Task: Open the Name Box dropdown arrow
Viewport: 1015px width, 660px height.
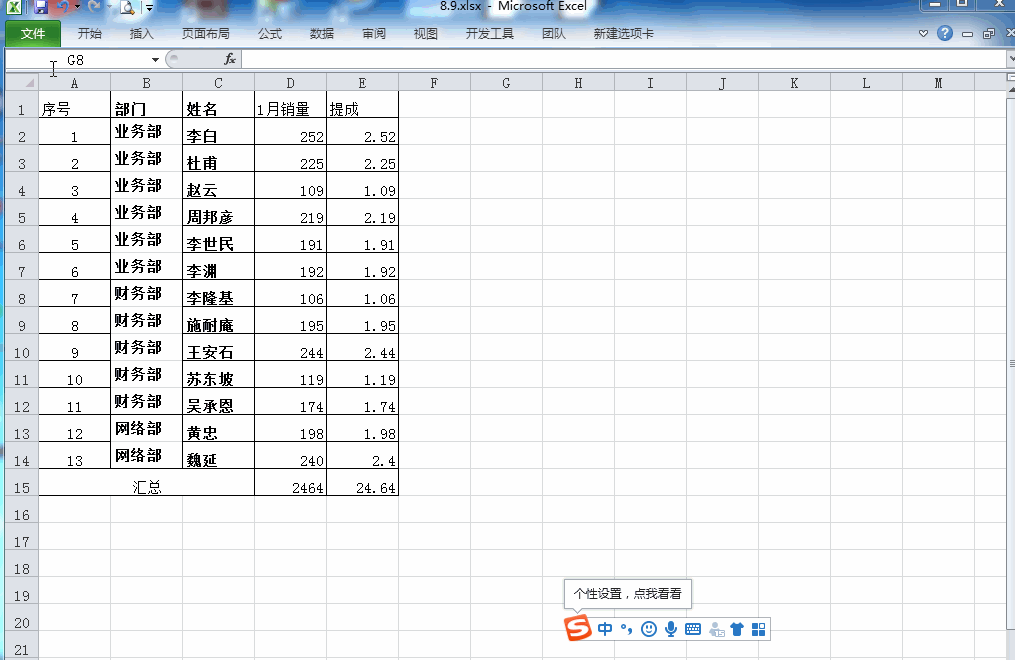Action: click(x=156, y=59)
